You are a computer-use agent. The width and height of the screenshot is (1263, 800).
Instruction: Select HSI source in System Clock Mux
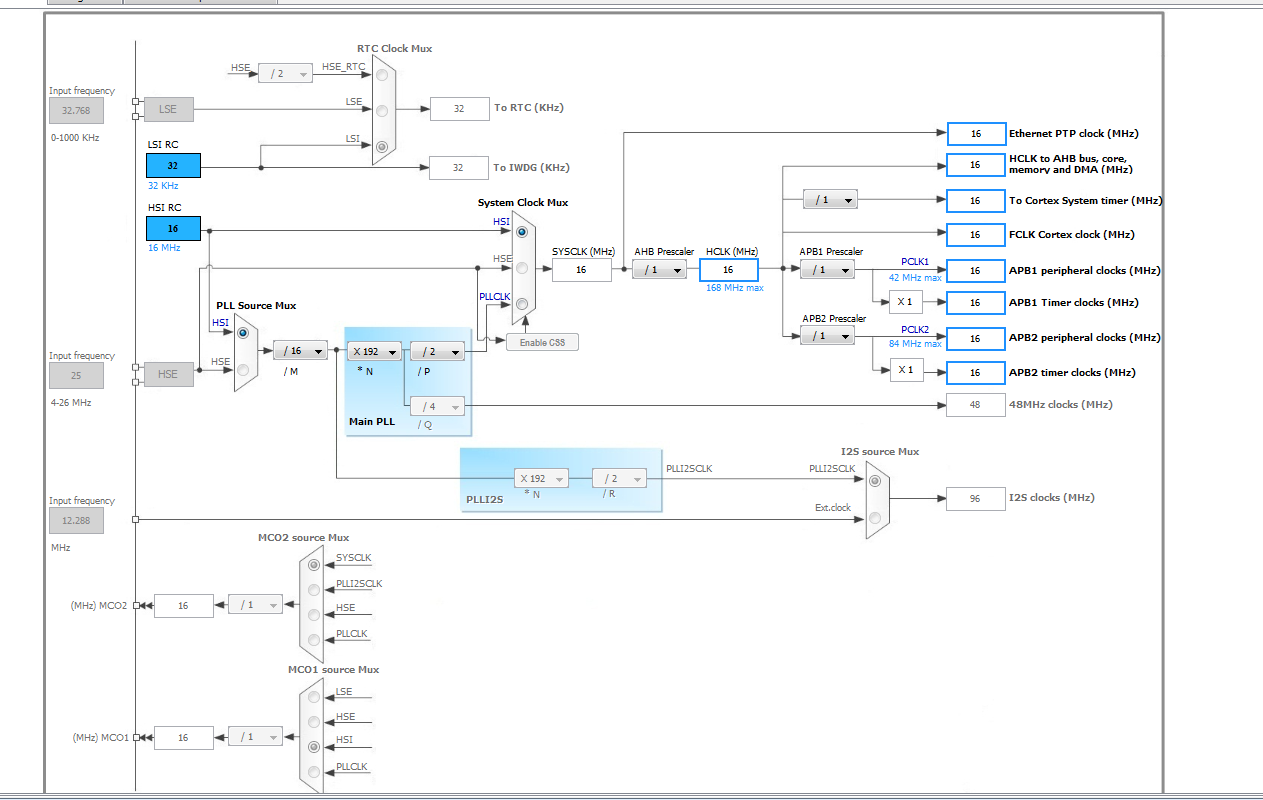(x=521, y=231)
